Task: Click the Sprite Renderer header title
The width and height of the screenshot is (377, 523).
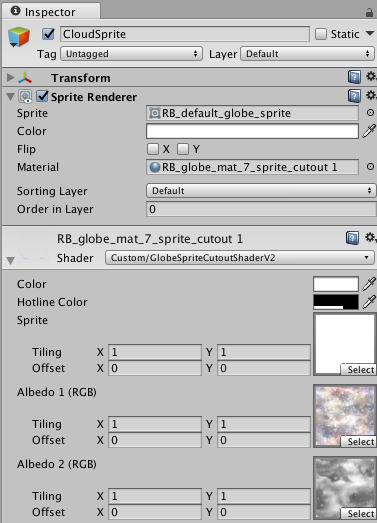Action: (x=94, y=97)
